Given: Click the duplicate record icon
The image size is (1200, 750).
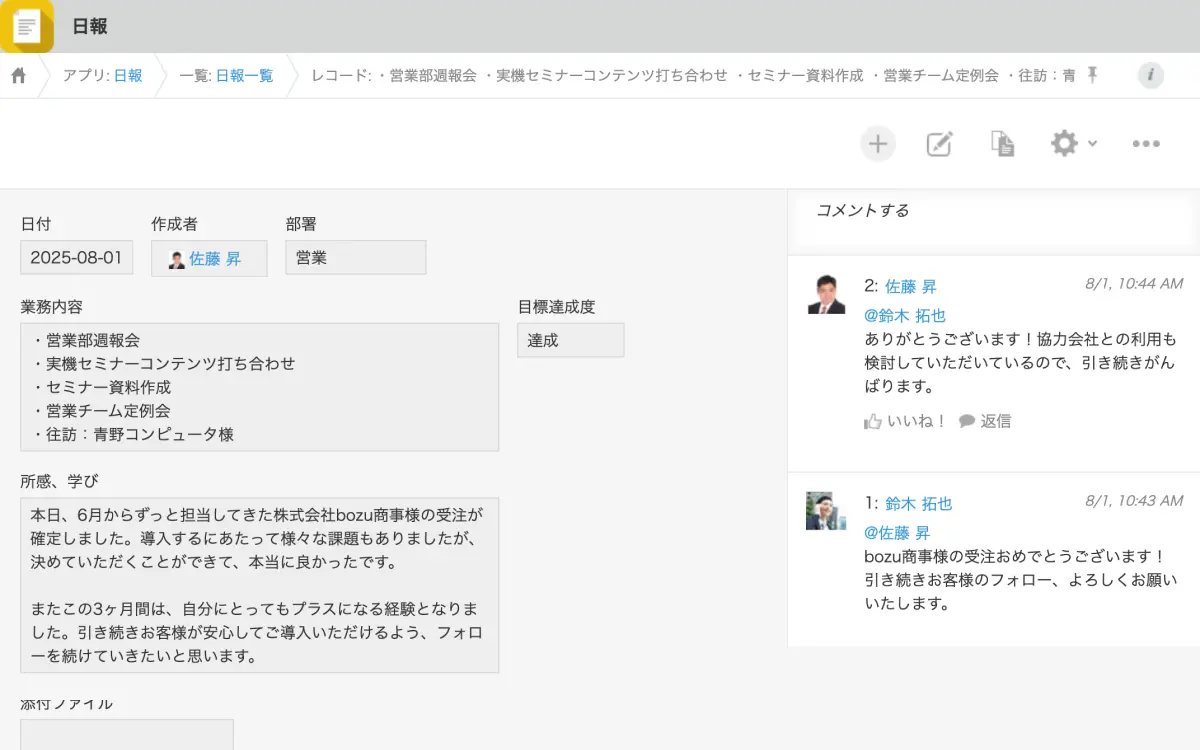Looking at the screenshot, I should click(1002, 144).
